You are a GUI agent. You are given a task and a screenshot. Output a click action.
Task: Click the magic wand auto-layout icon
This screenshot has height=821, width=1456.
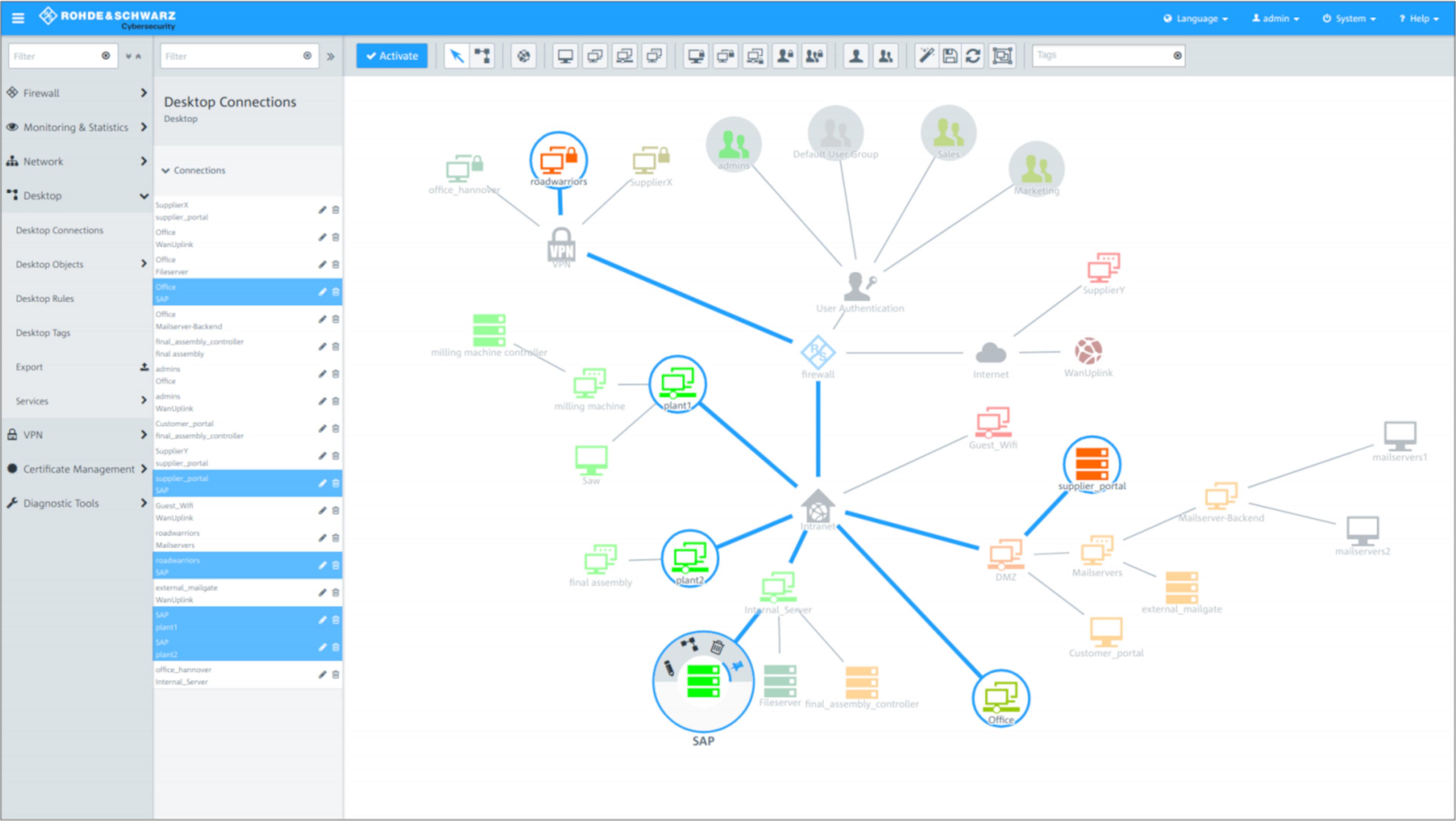[926, 56]
